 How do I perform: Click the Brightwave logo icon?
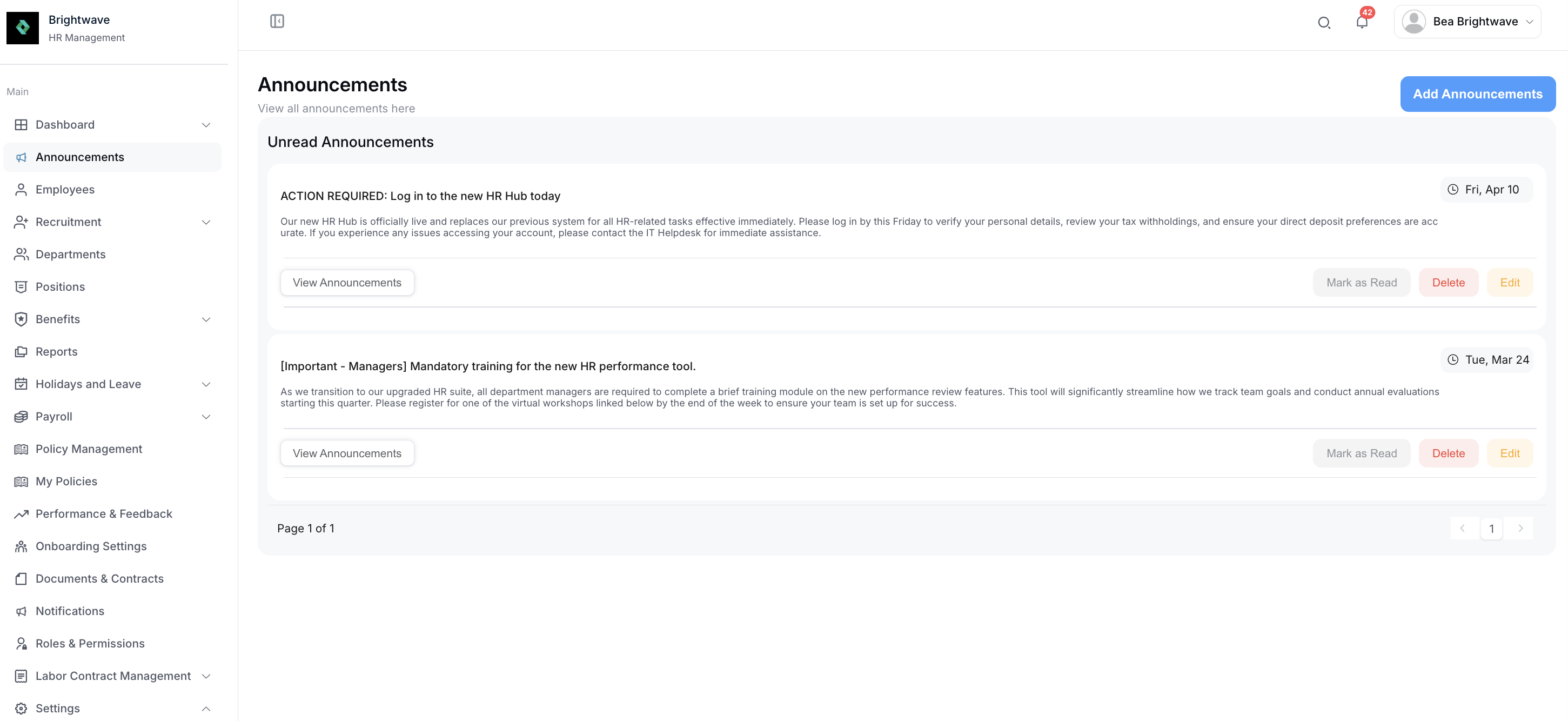point(23,28)
